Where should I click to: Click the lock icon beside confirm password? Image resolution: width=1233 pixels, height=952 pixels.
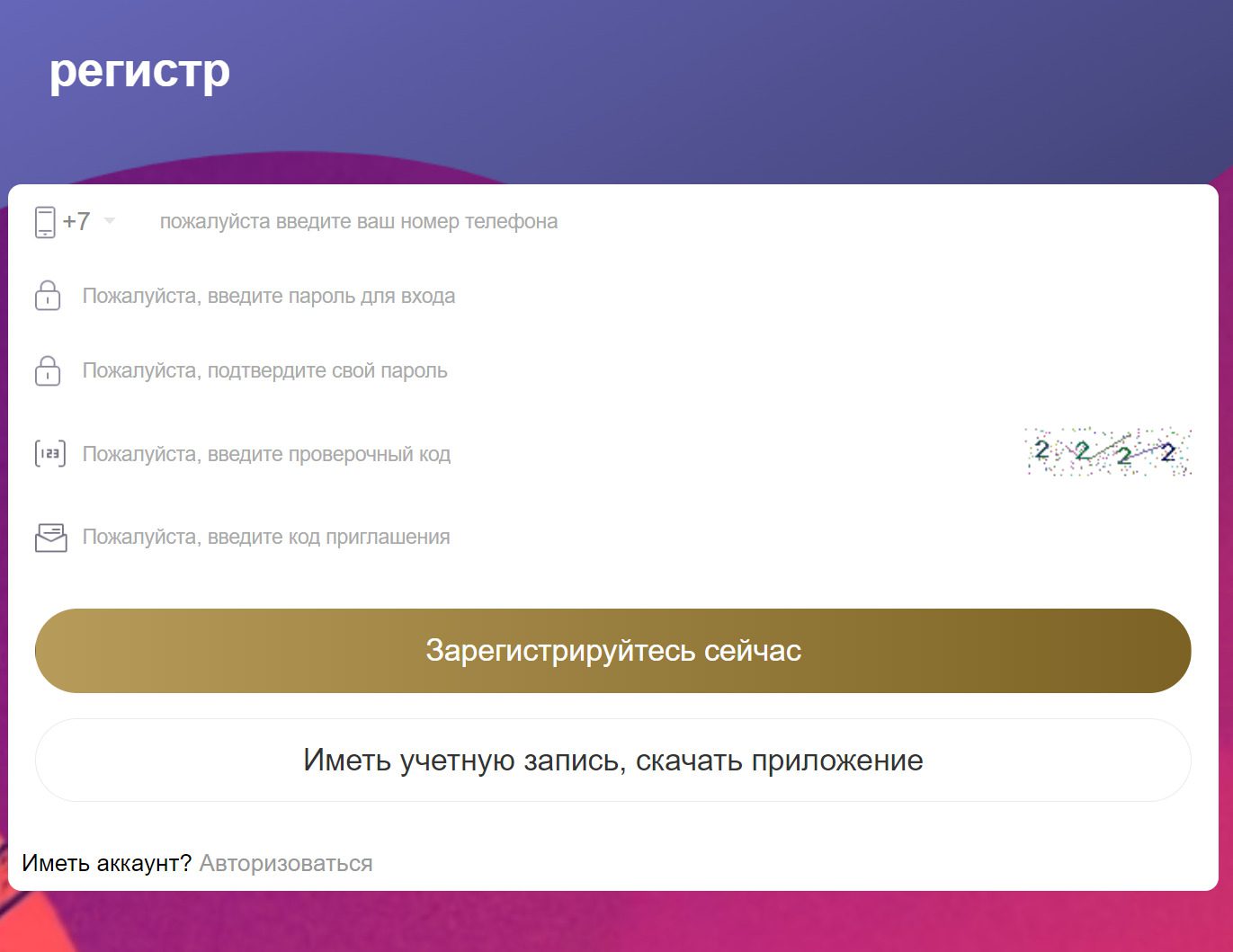click(x=48, y=370)
